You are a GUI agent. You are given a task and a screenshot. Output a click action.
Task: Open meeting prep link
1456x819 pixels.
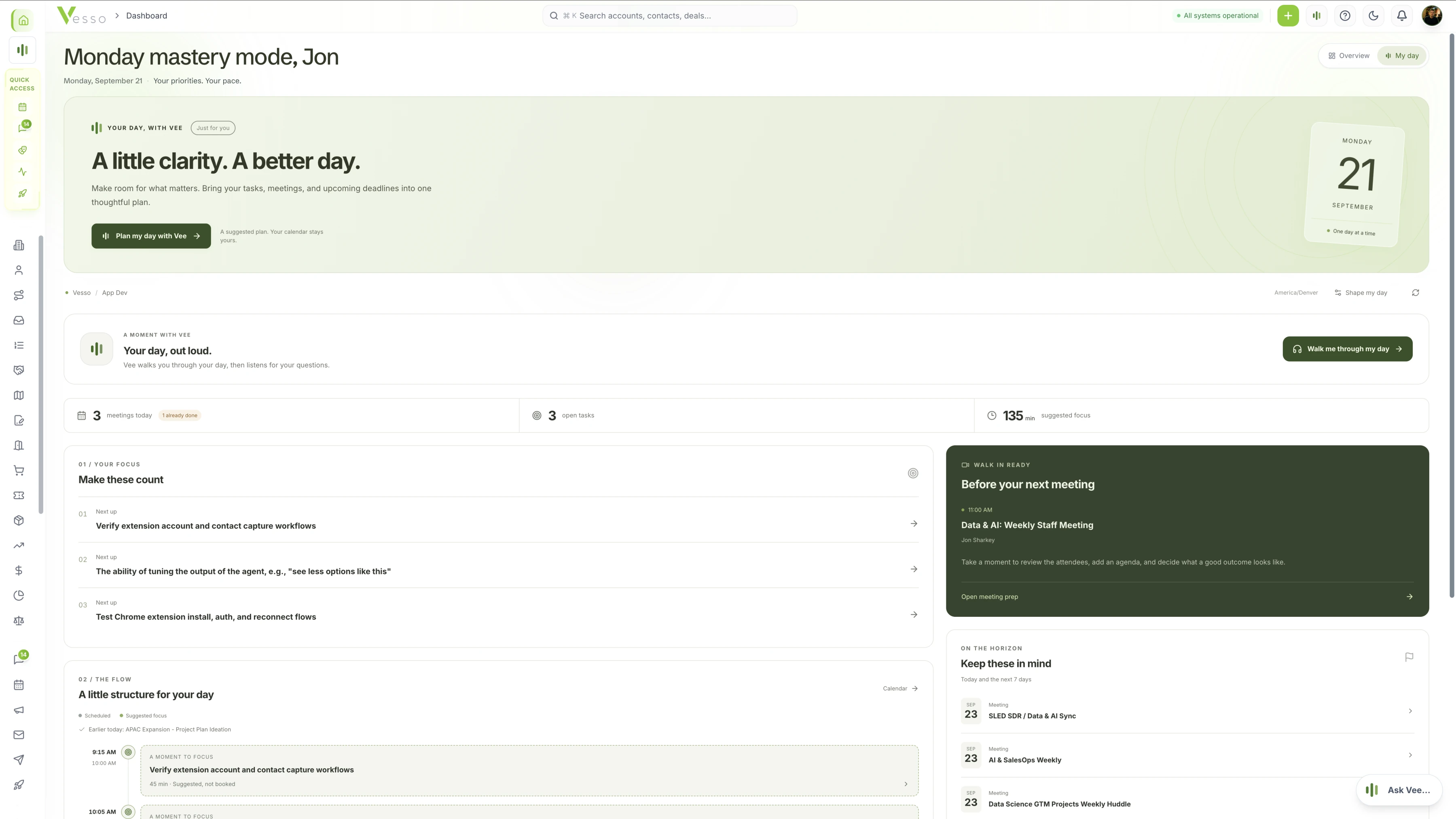click(x=1187, y=597)
